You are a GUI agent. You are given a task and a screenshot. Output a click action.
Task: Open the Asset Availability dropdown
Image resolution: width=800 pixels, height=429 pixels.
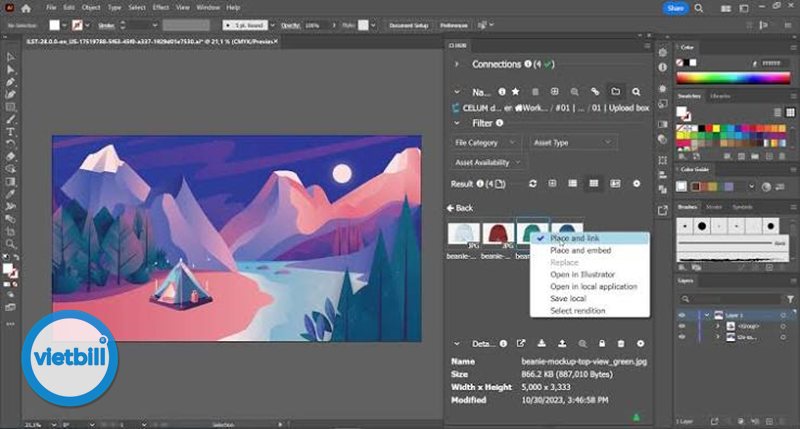tap(487, 163)
